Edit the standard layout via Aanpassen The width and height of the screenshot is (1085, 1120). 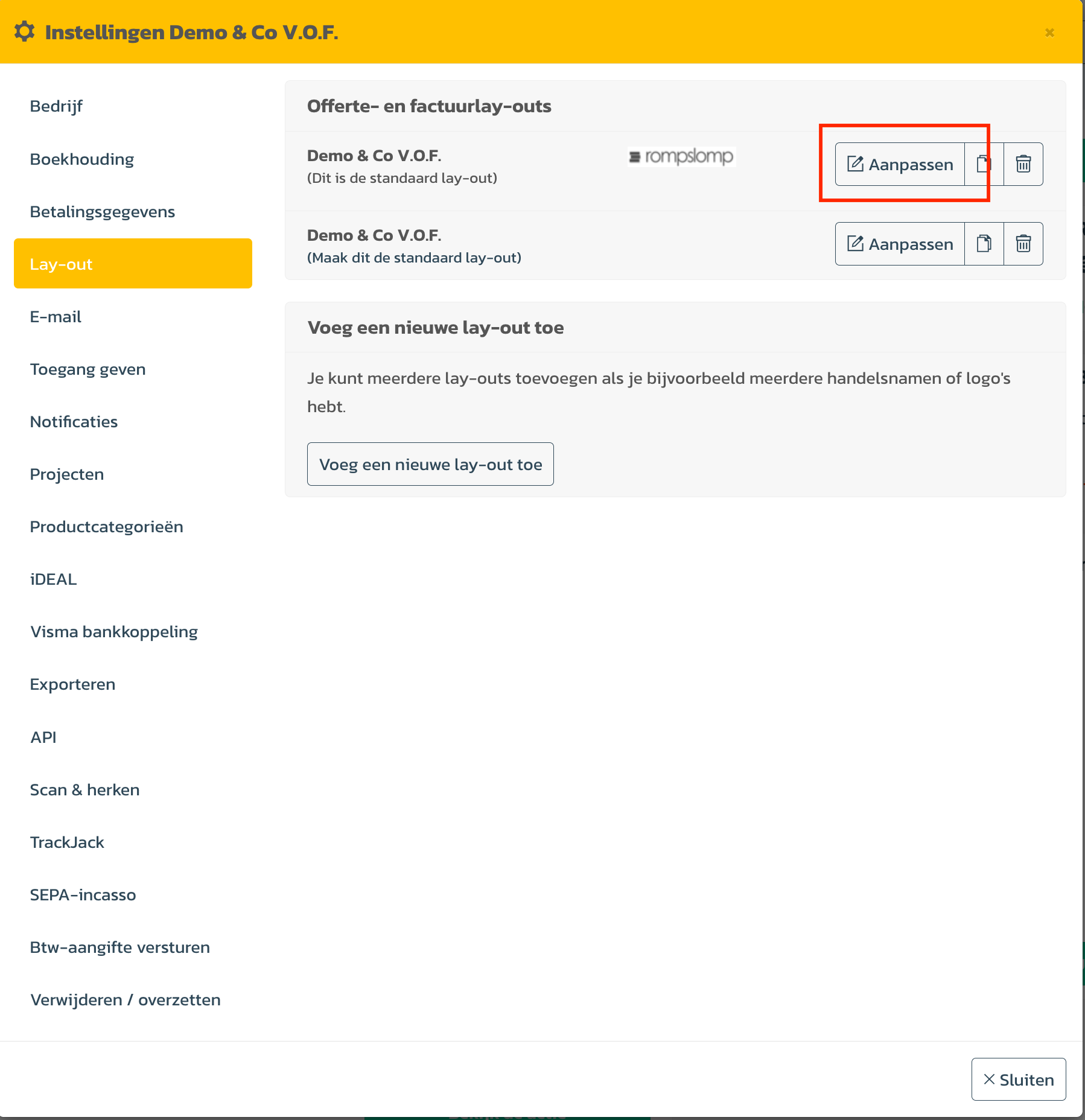pos(900,164)
